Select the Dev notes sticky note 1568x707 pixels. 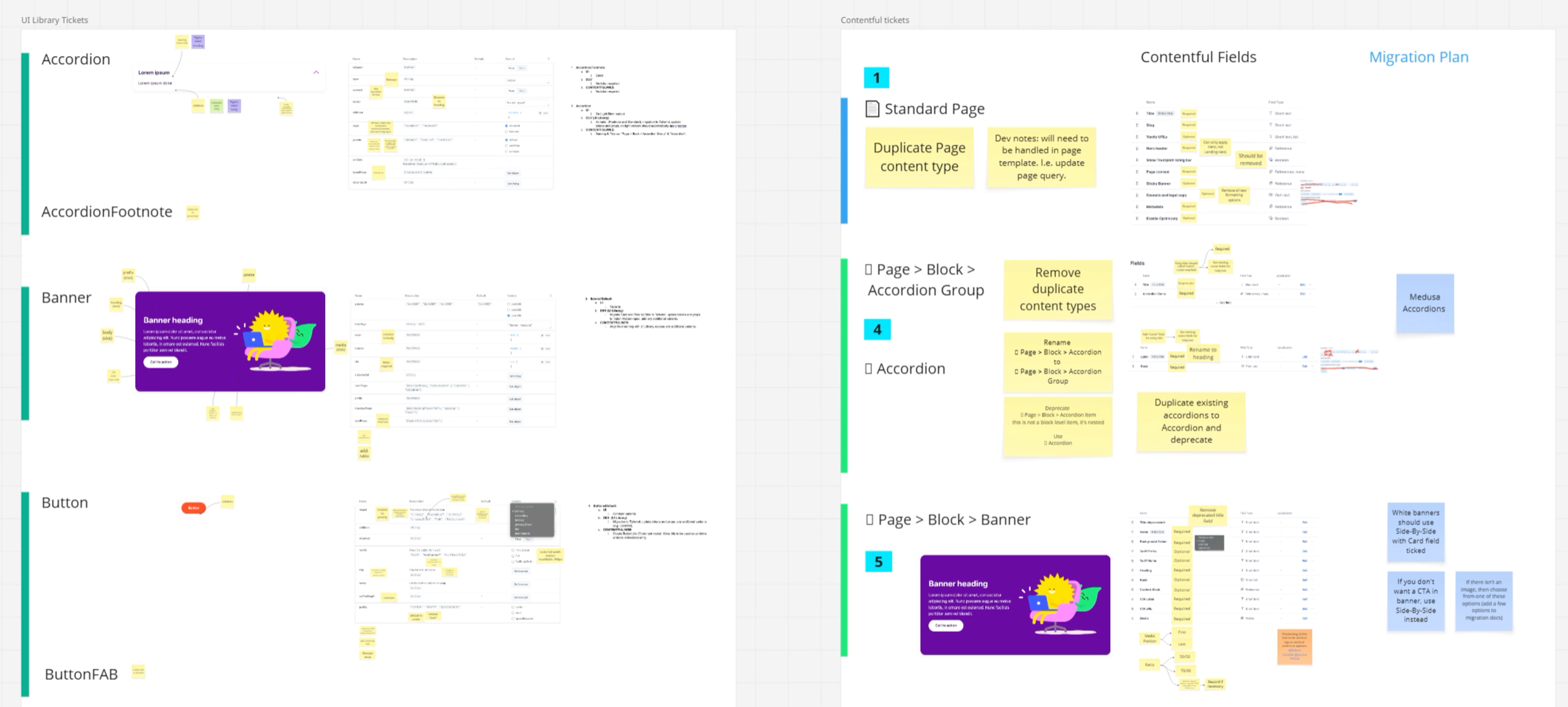1041,156
